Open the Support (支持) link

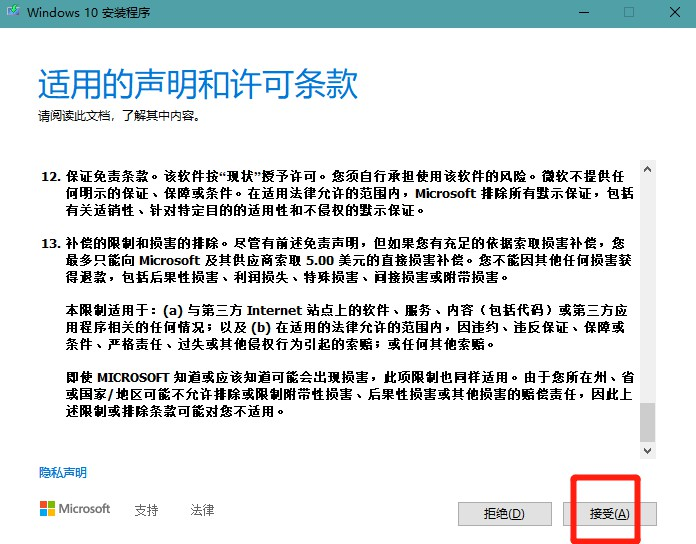(146, 510)
